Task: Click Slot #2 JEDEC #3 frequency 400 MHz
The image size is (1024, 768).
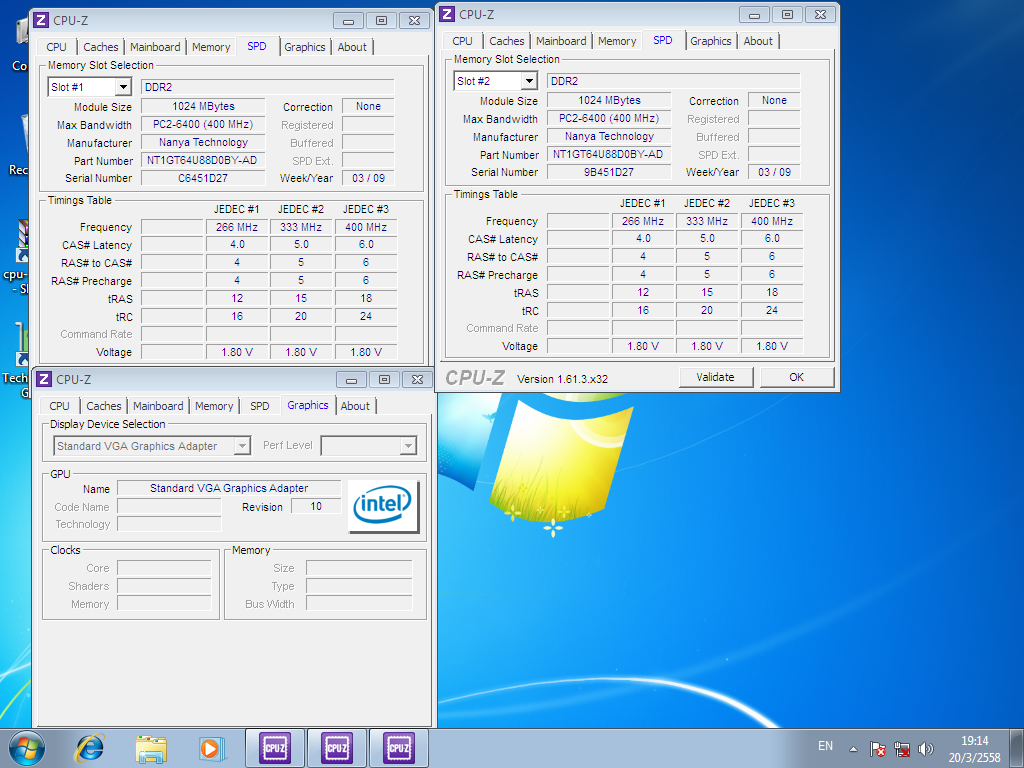Action: (x=772, y=221)
